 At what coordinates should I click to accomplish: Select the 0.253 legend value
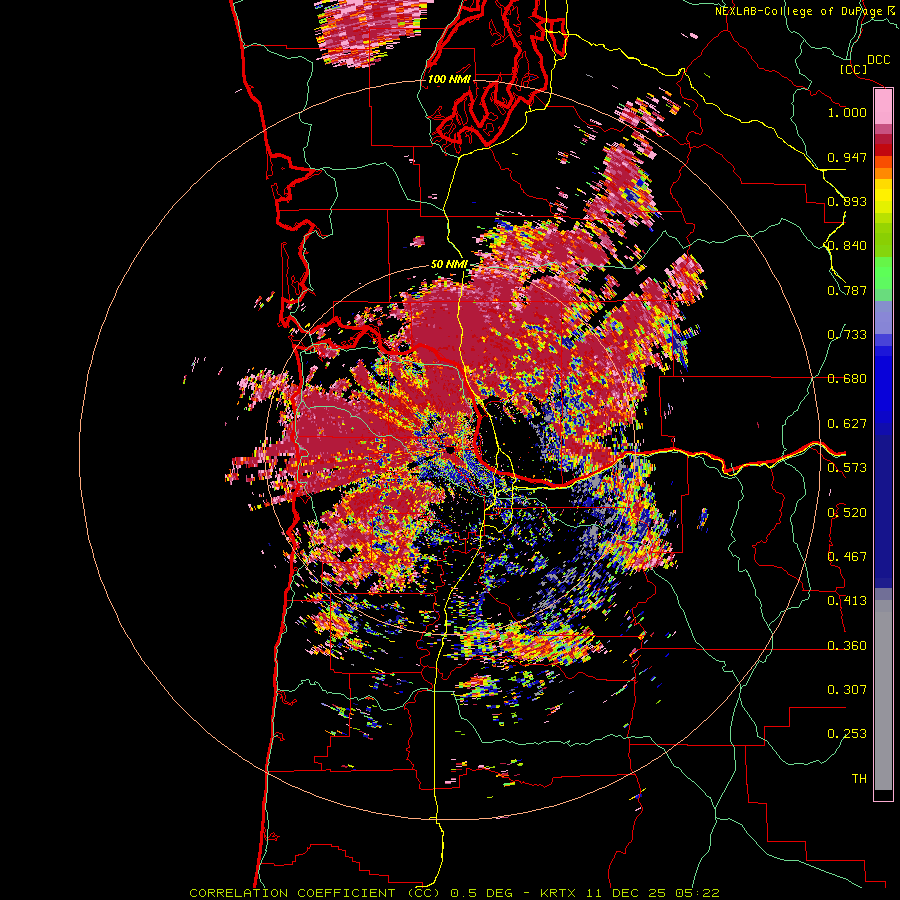(847, 734)
